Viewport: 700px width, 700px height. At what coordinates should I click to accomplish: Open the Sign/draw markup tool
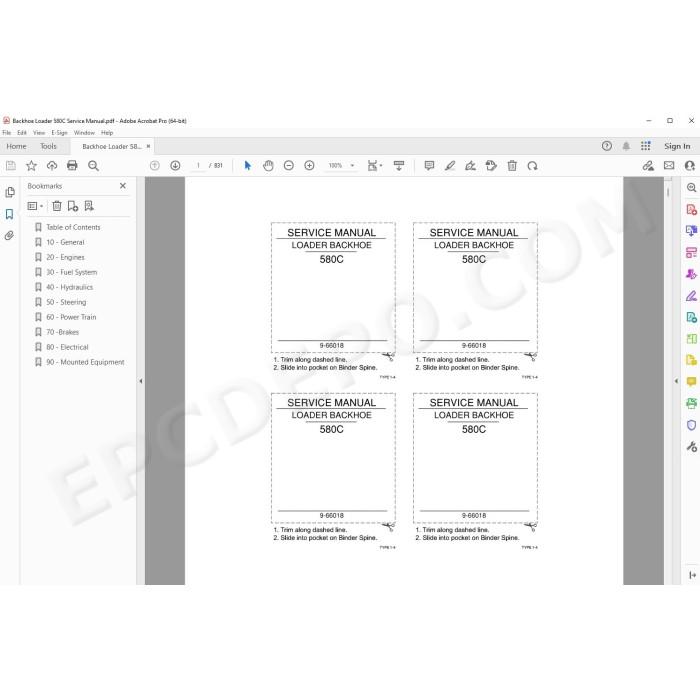(470, 166)
